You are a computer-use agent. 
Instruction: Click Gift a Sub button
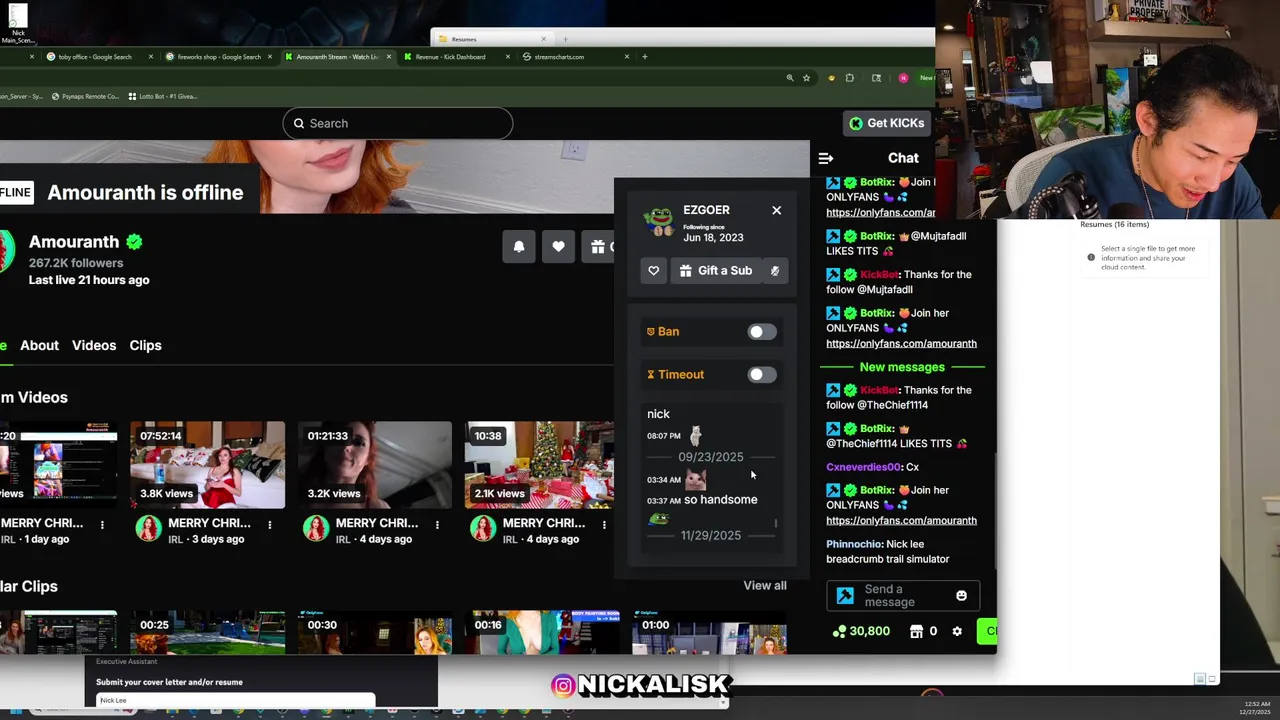pos(716,271)
